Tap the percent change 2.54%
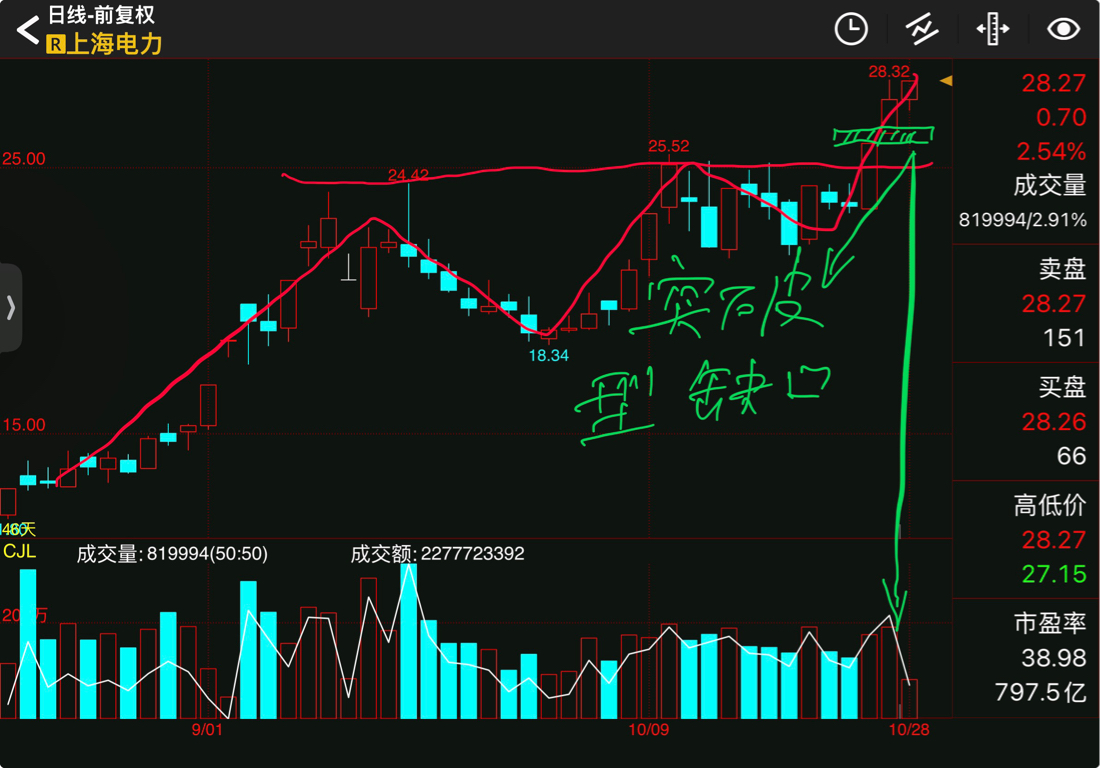Viewport: 1100px width, 768px height. (x=1051, y=151)
